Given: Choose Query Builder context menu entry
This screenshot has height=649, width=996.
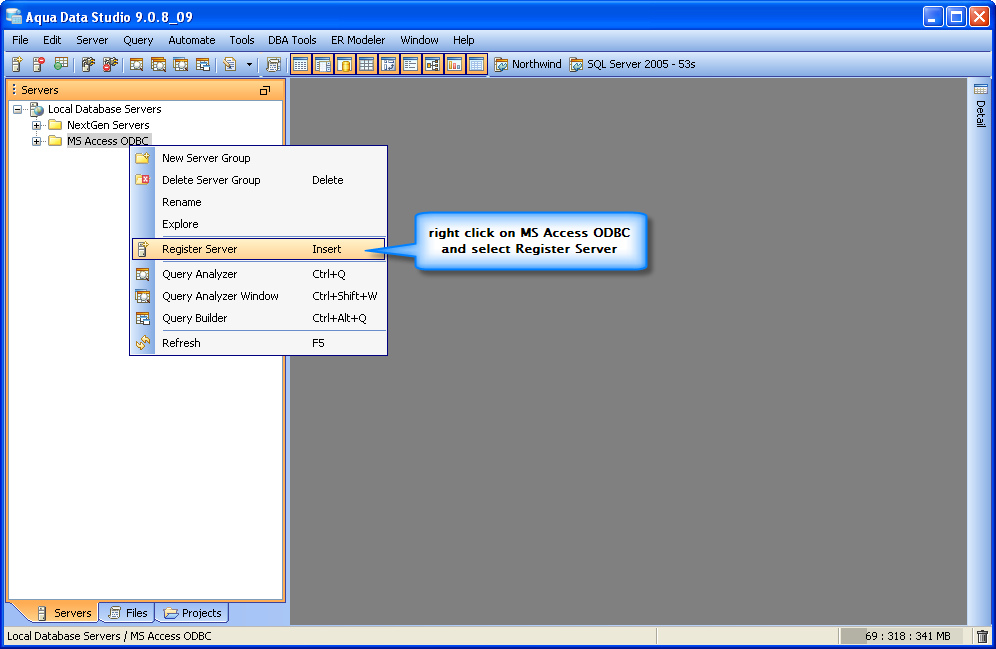Looking at the screenshot, I should pos(259,318).
